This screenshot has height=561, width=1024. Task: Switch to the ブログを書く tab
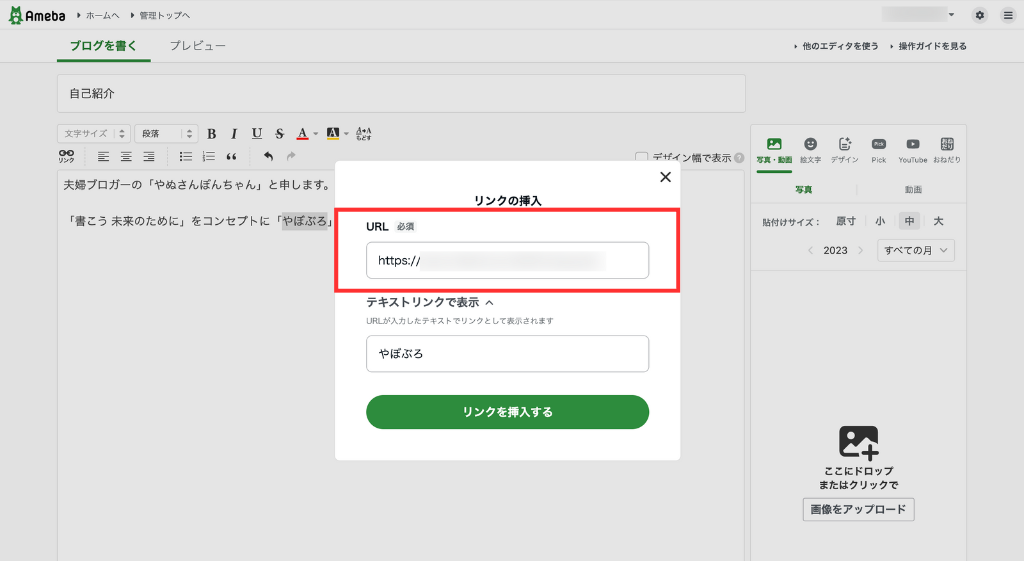click(x=104, y=46)
